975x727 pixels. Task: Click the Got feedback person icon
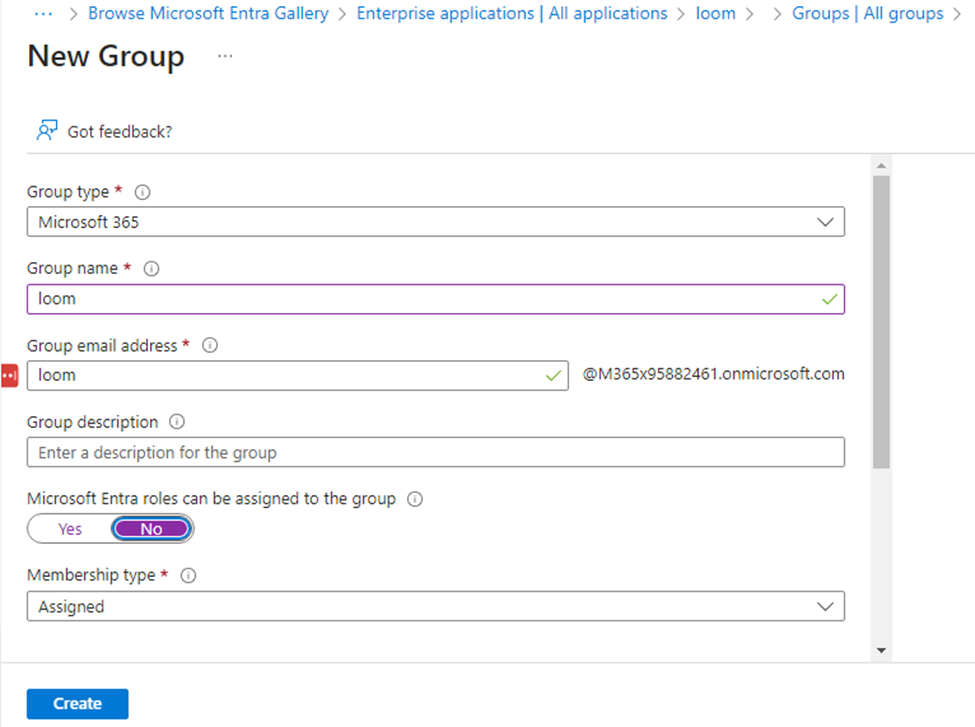click(47, 131)
